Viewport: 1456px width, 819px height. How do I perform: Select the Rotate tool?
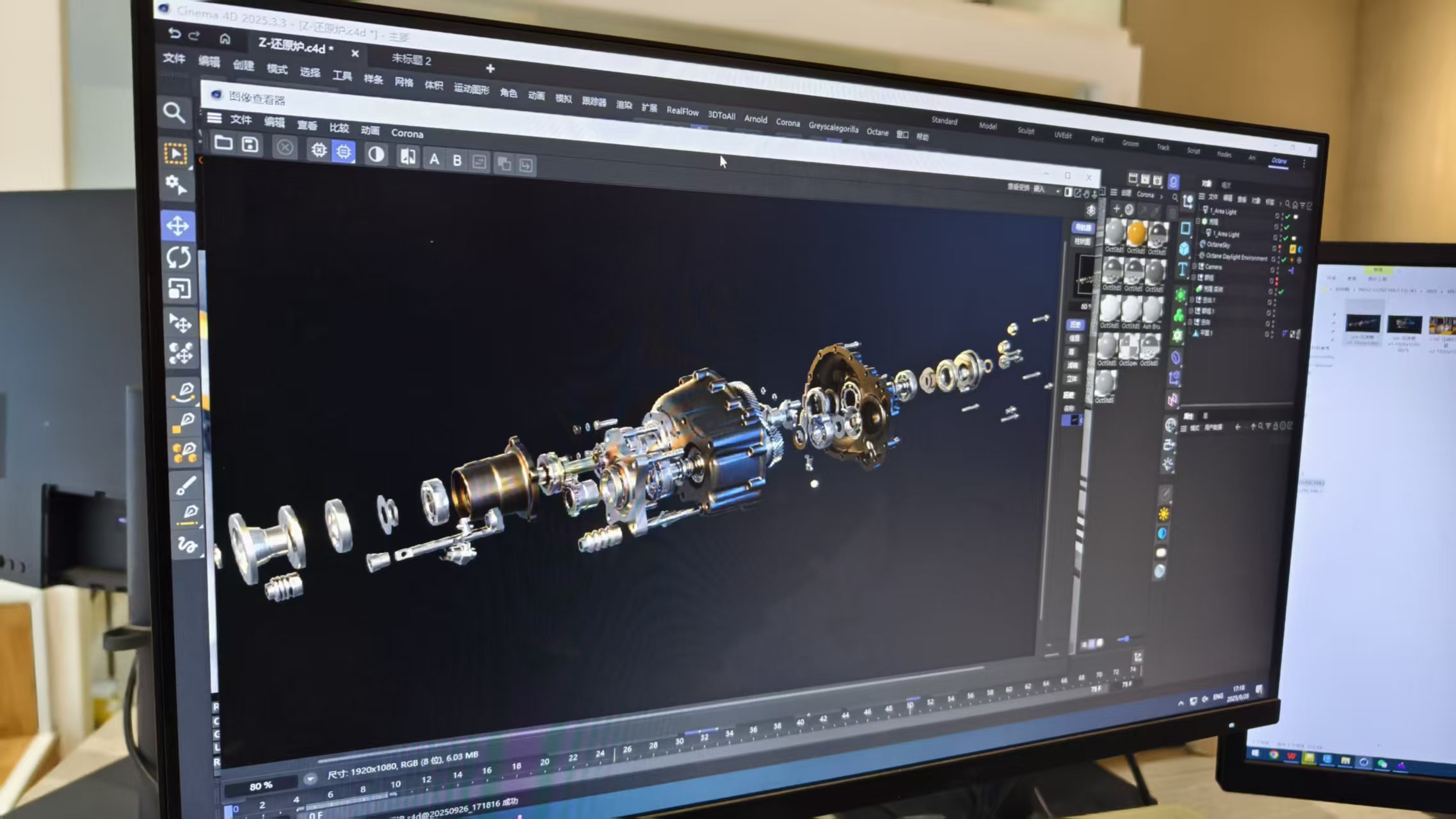coord(179,257)
